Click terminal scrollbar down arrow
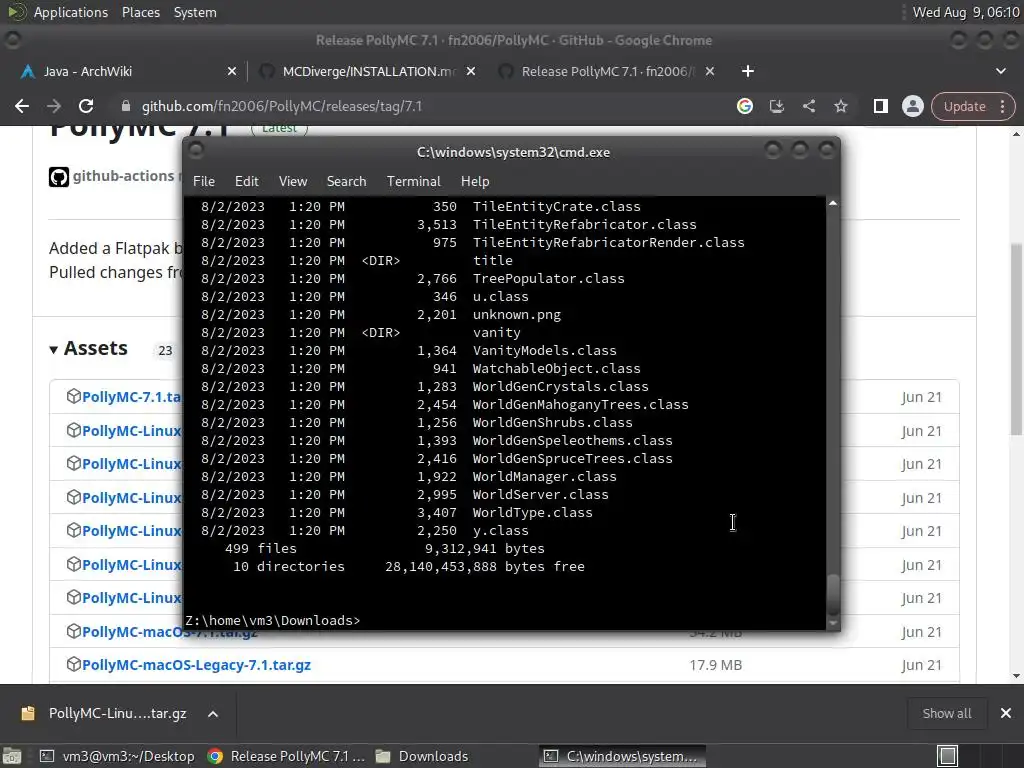This screenshot has height=768, width=1024. [x=833, y=624]
